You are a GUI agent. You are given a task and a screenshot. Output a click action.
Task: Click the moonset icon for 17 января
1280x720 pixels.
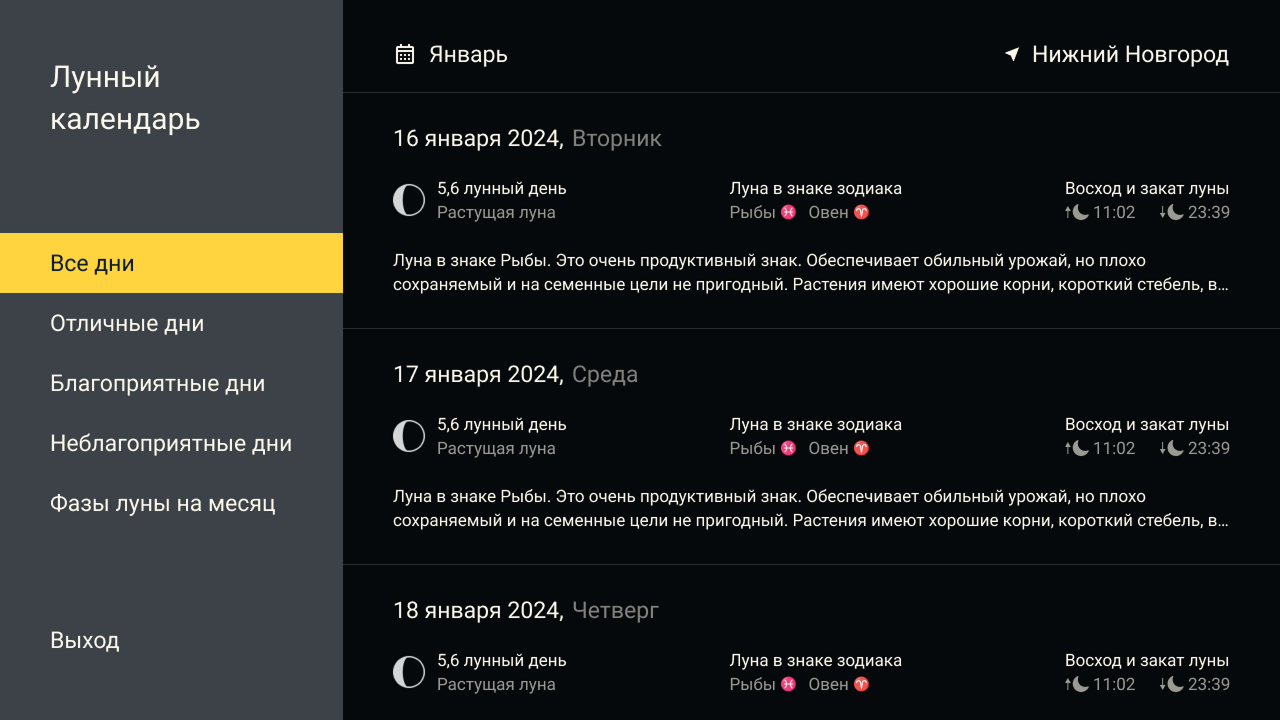coord(1172,448)
